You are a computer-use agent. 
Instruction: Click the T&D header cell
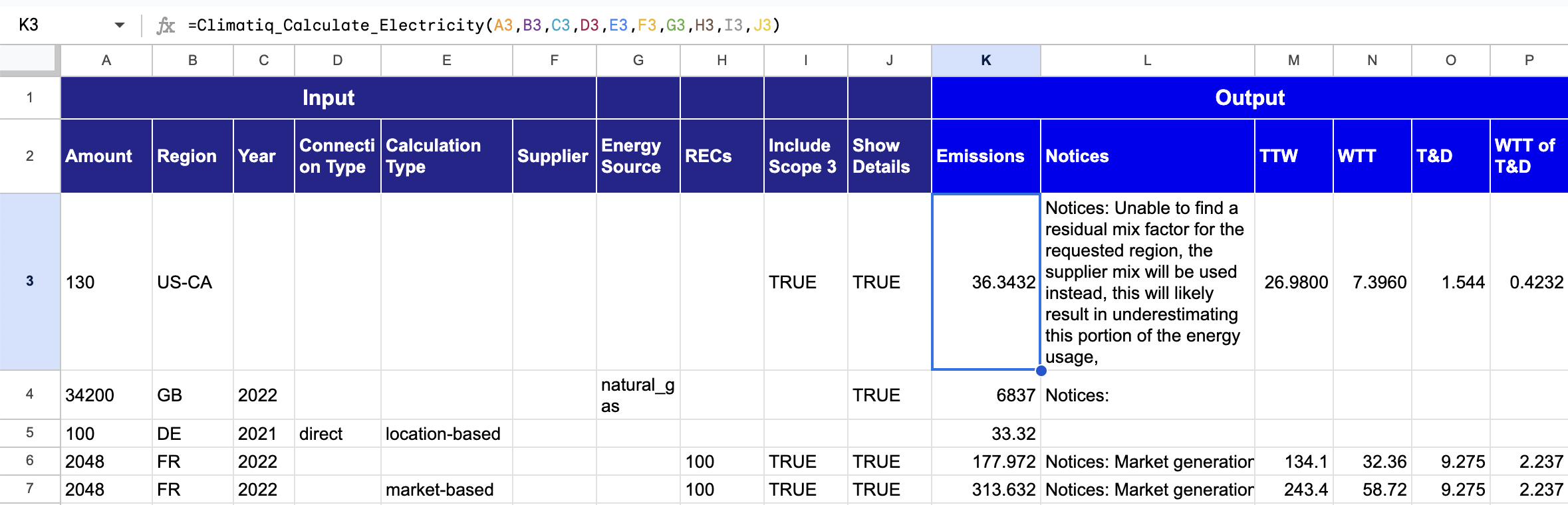[1451, 156]
